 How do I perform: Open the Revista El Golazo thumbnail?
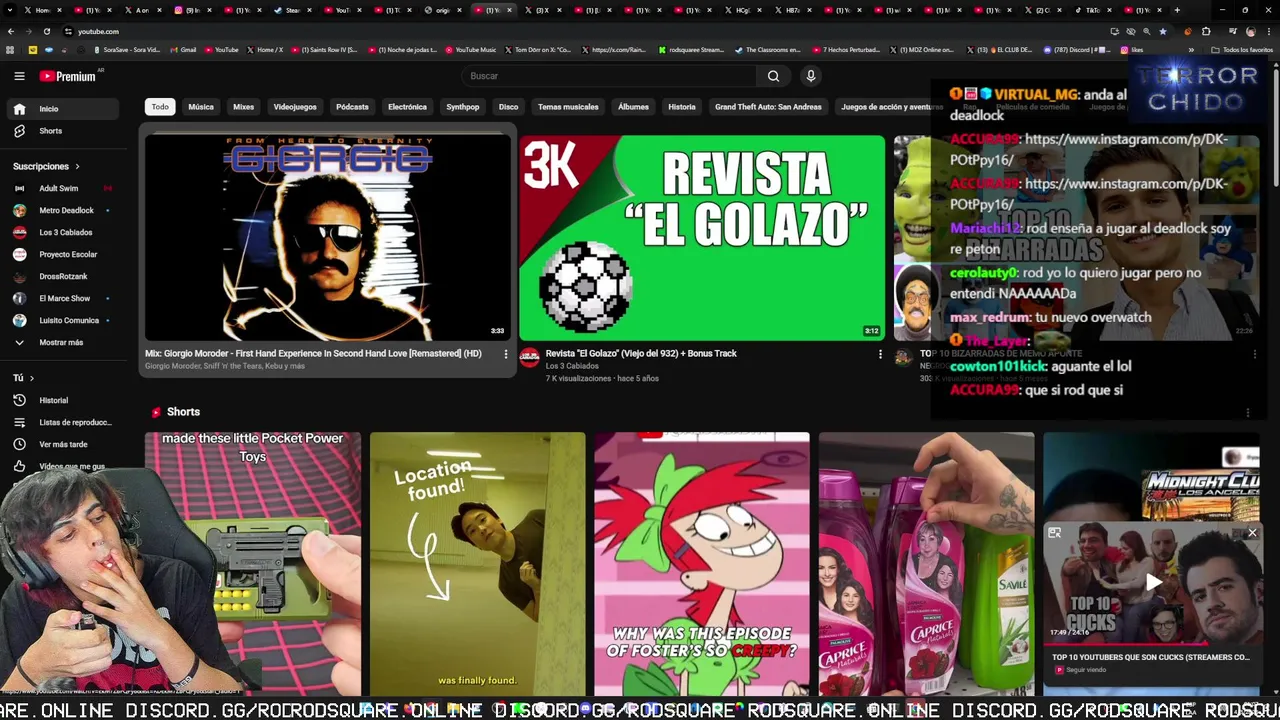pos(702,238)
